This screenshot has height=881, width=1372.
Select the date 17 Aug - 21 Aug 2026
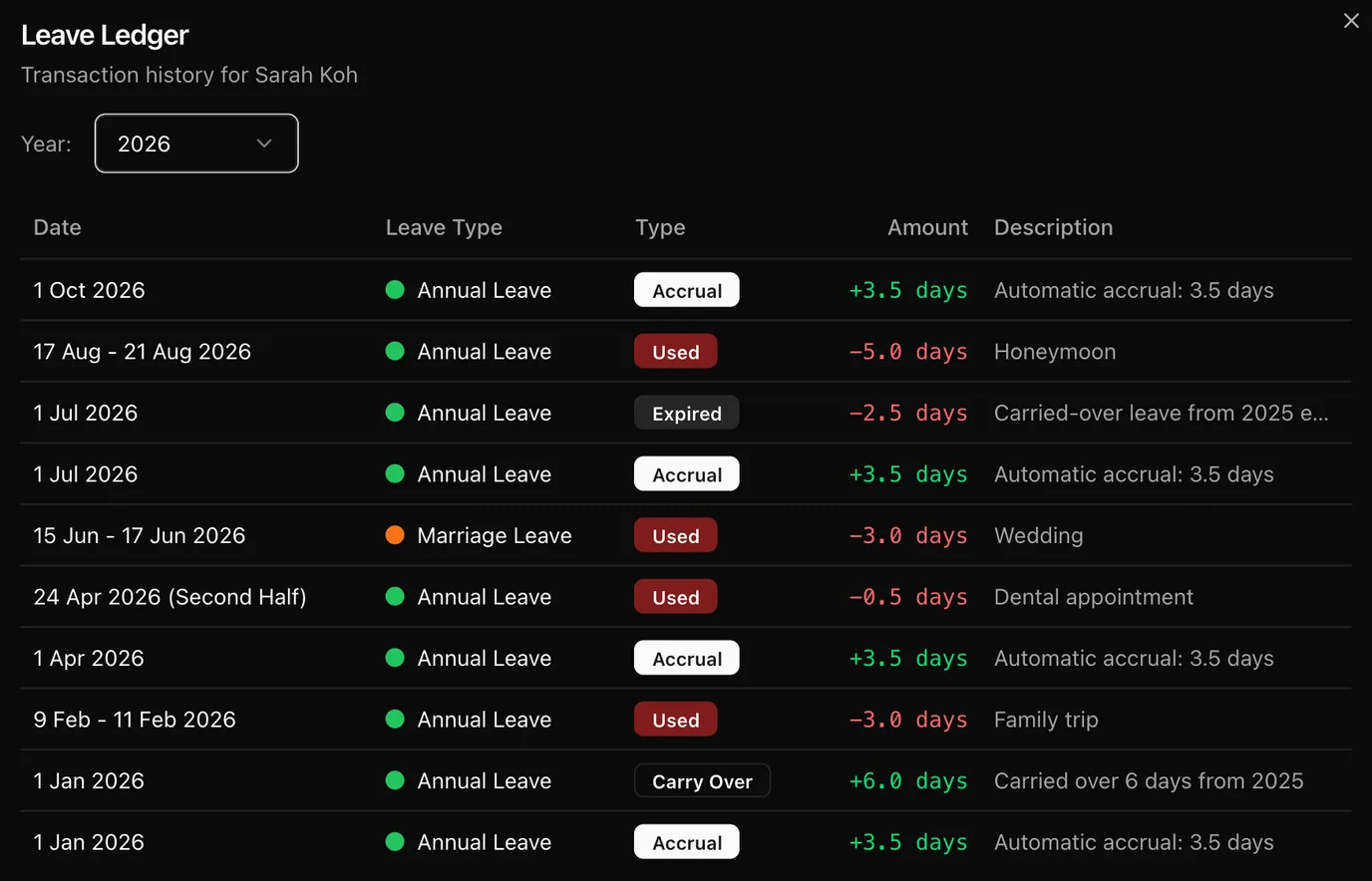pos(143,352)
